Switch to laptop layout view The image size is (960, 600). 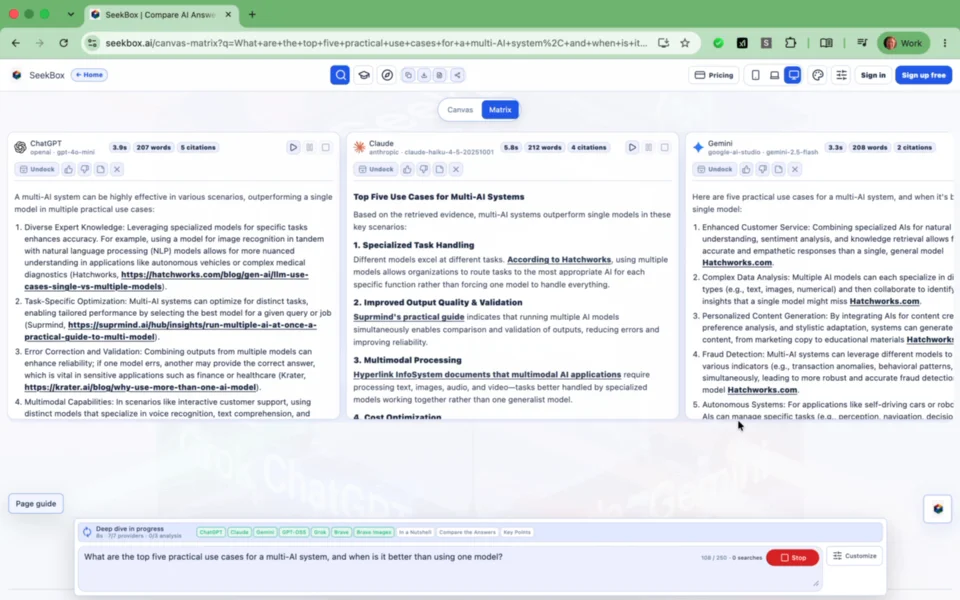(774, 75)
